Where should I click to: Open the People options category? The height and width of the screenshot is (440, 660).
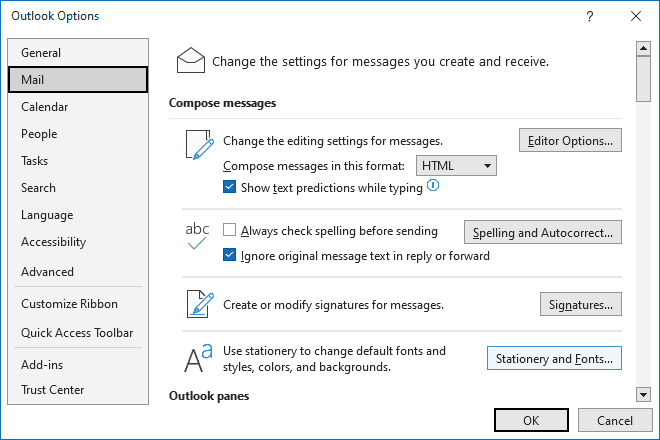(78, 134)
